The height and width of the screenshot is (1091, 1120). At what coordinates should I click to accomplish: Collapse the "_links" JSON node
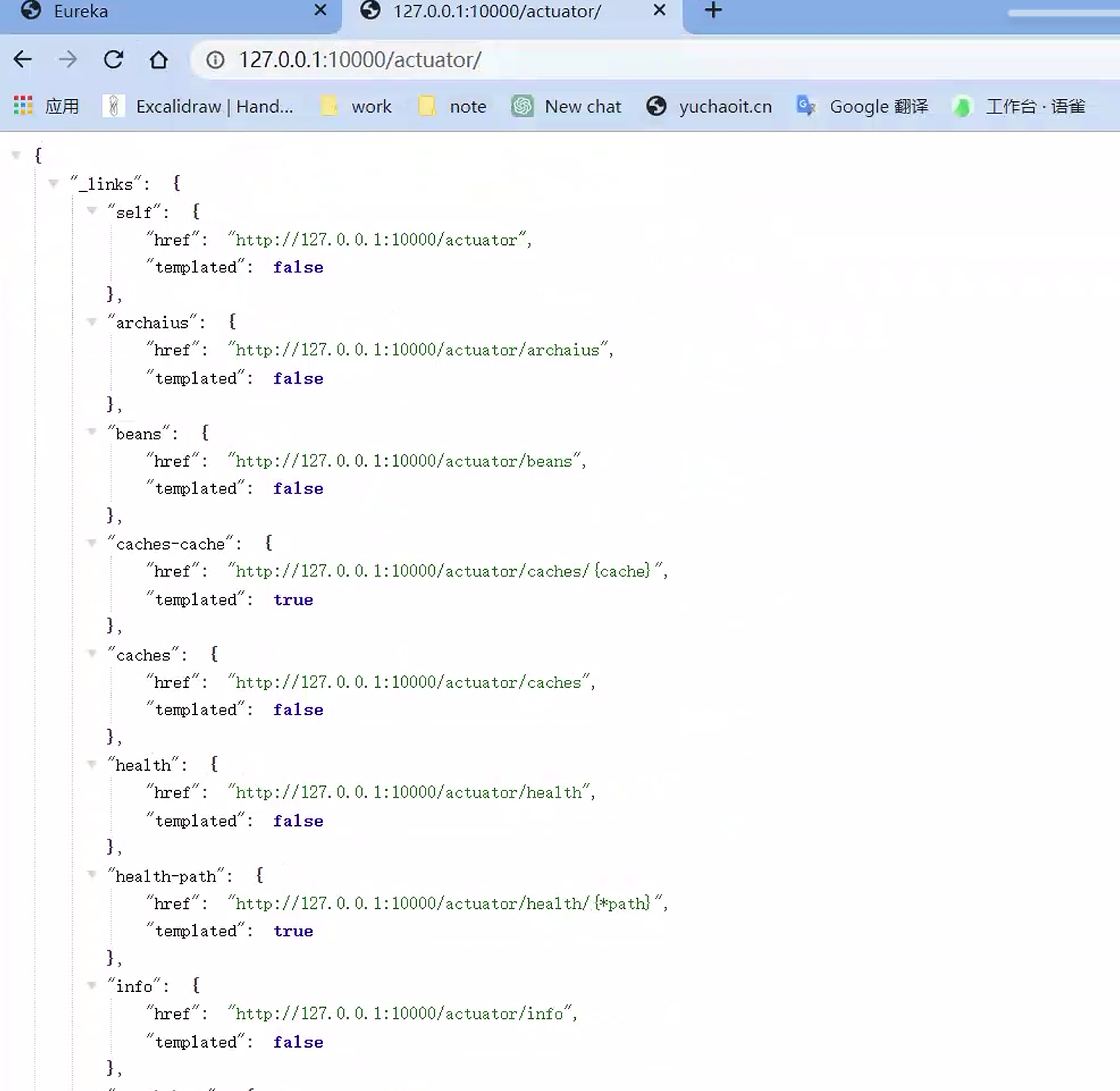point(53,184)
